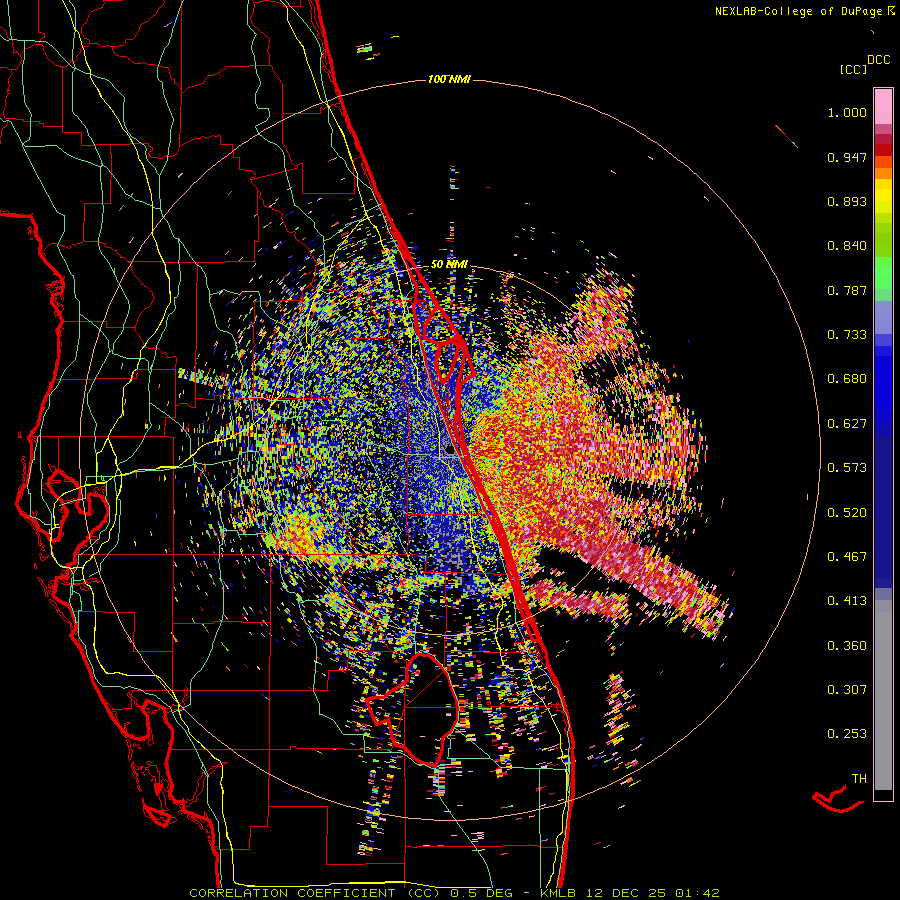Select the 0.413 scale value

[847, 601]
